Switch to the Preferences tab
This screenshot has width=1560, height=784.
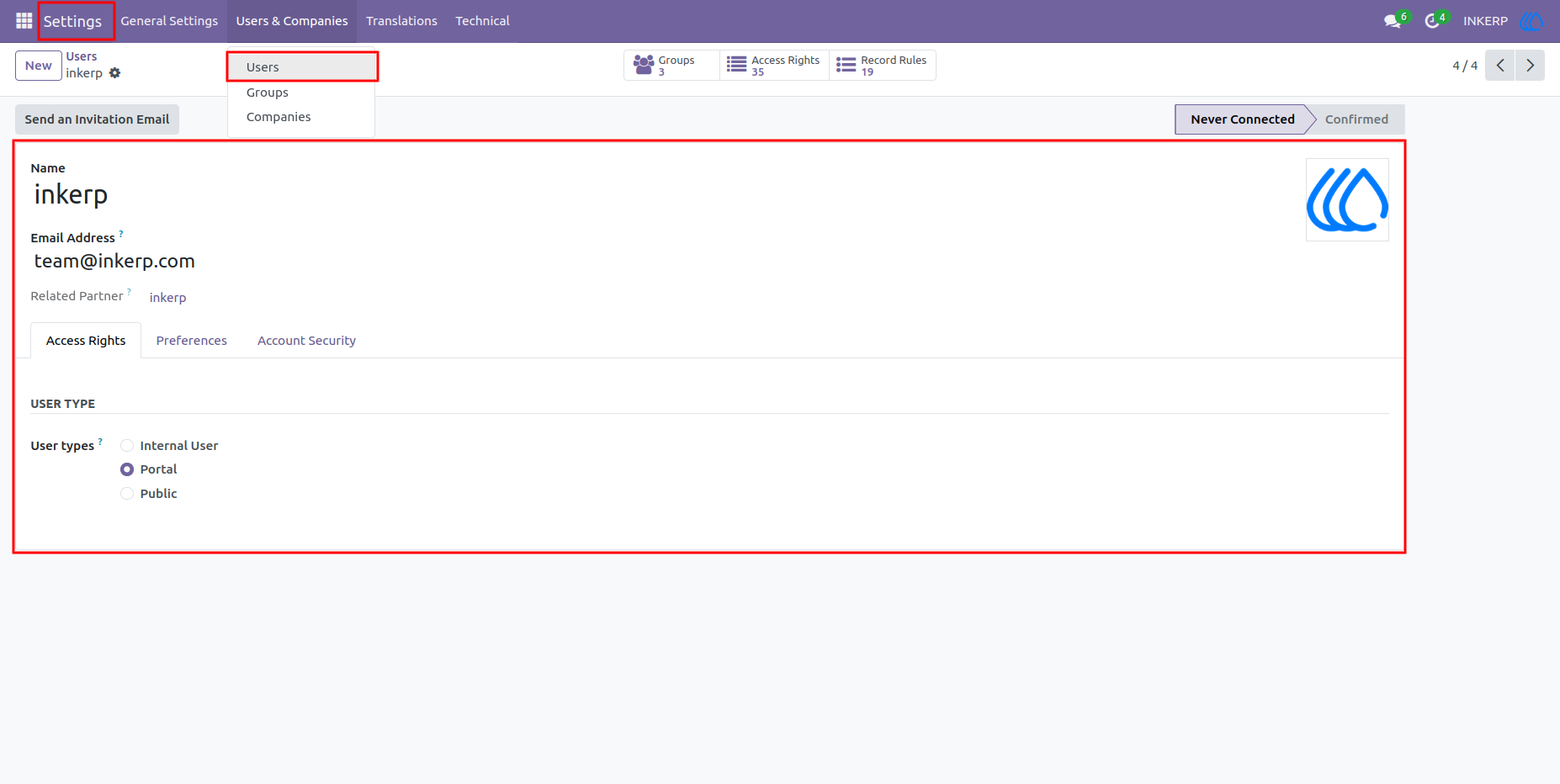[x=192, y=341]
